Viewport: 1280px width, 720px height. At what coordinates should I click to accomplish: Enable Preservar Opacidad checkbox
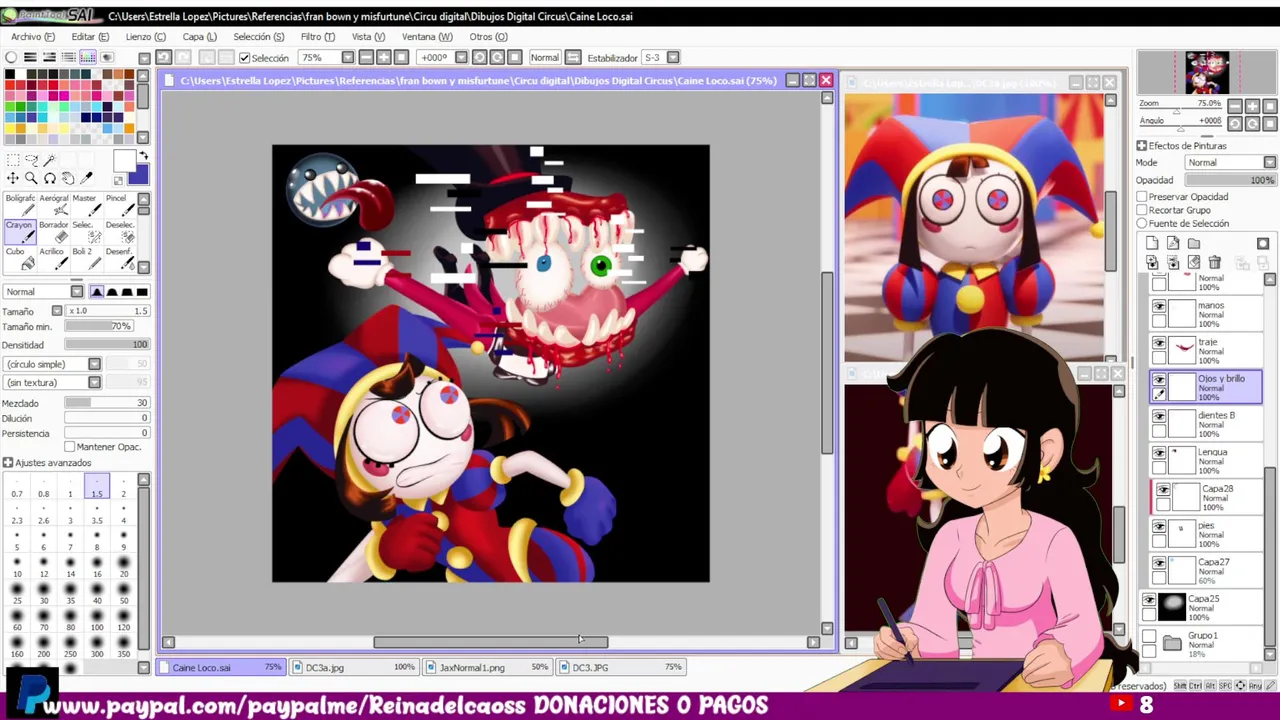tap(1142, 197)
